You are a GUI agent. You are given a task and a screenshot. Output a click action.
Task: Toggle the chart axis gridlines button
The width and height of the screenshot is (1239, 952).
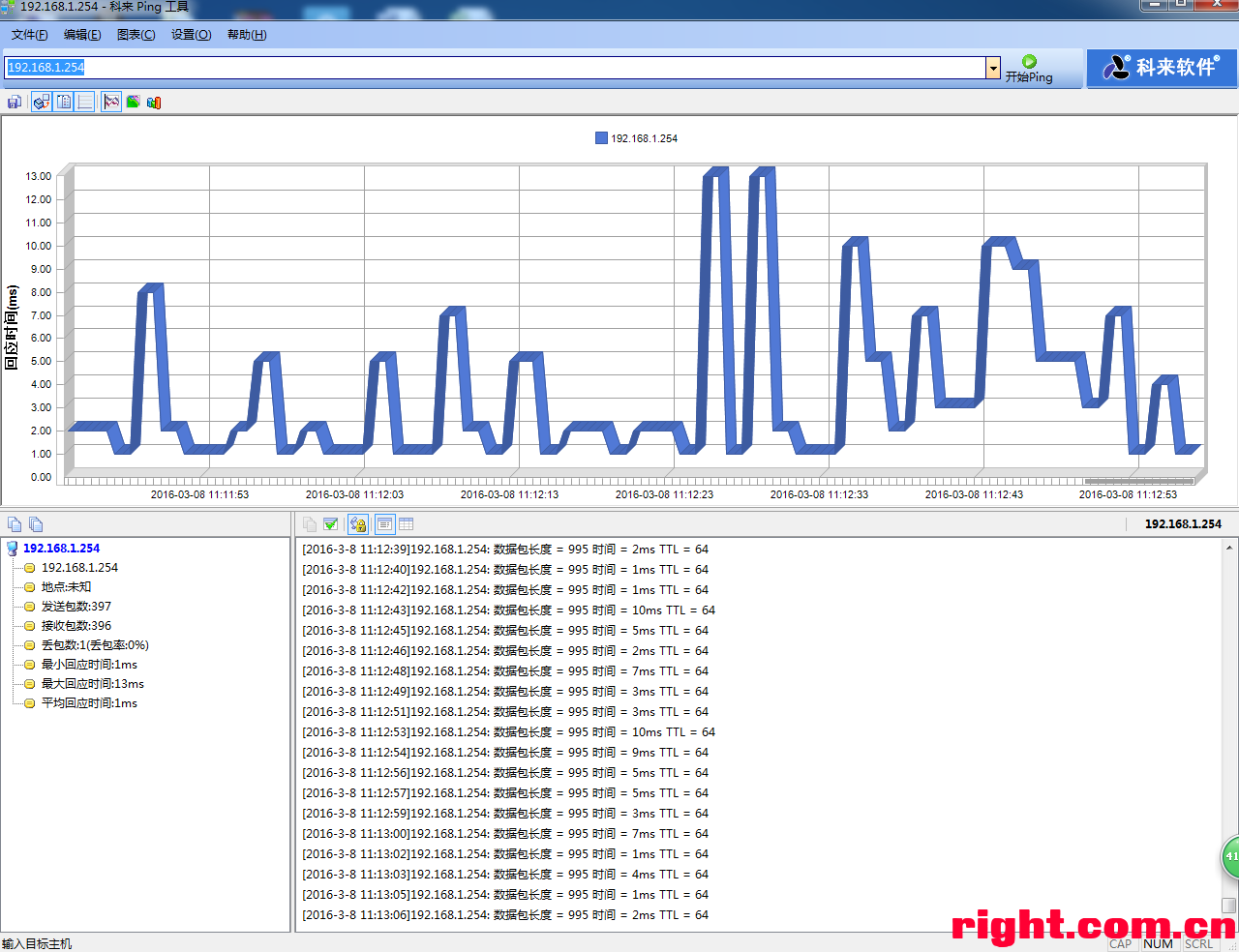pyautogui.click(x=85, y=102)
